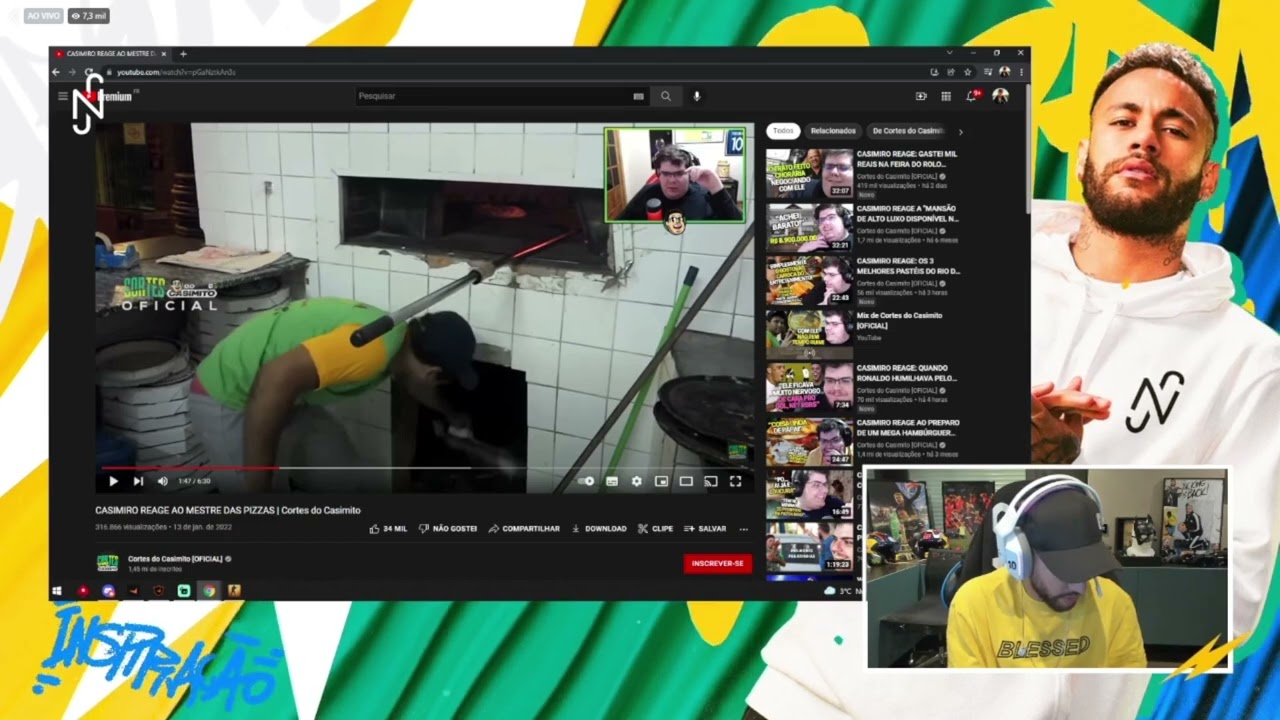Viewport: 1280px width, 720px height.
Task: Open the Windows Start menu
Action: click(58, 591)
